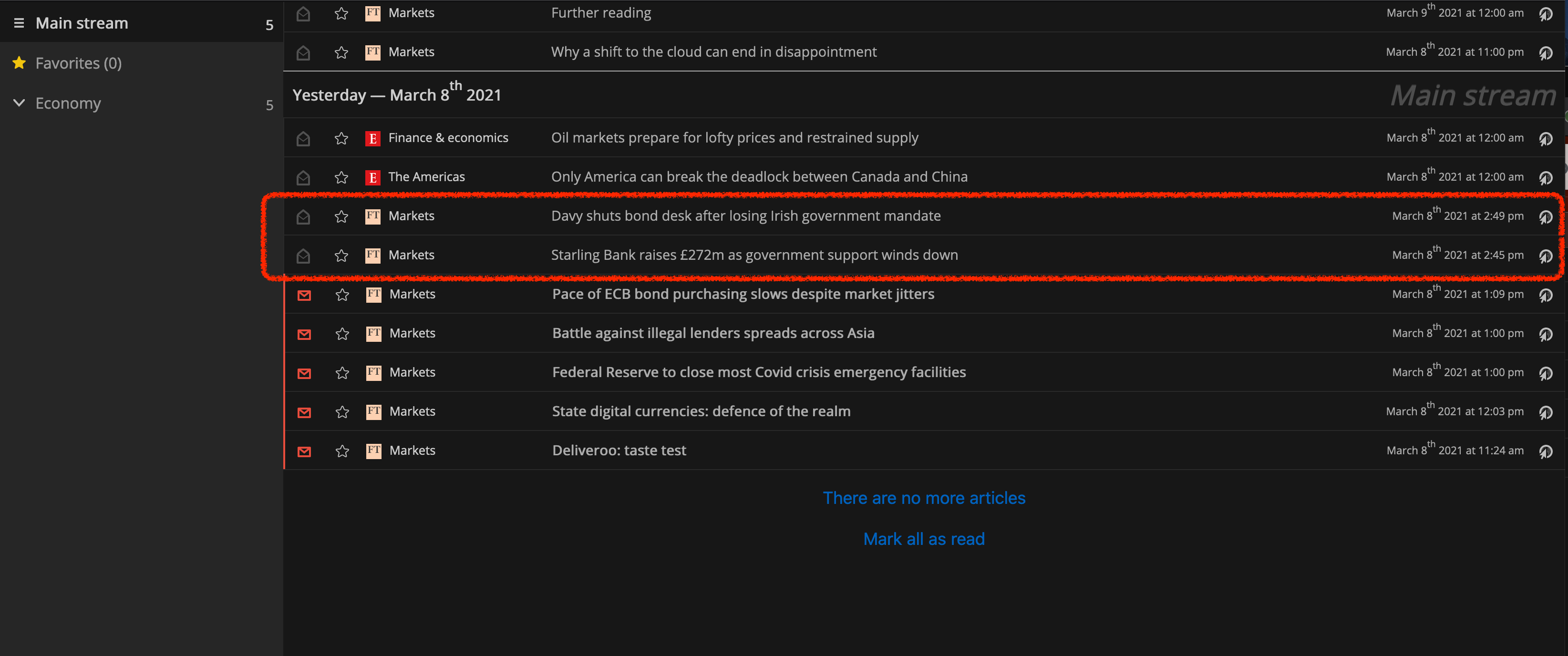This screenshot has width=1568, height=656.
Task: Open the hamburger menu
Action: [19, 22]
